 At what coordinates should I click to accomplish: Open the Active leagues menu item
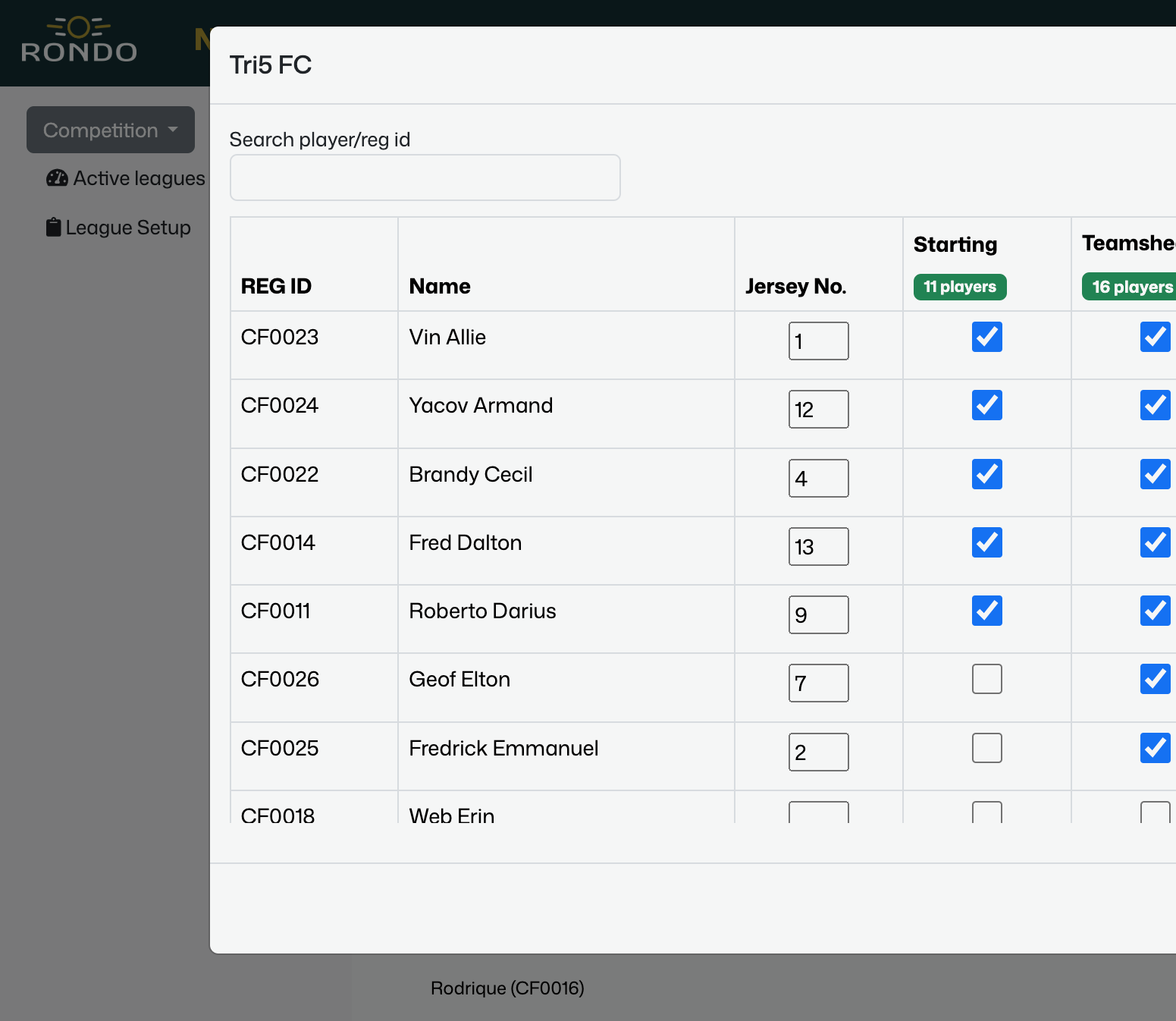[138, 178]
